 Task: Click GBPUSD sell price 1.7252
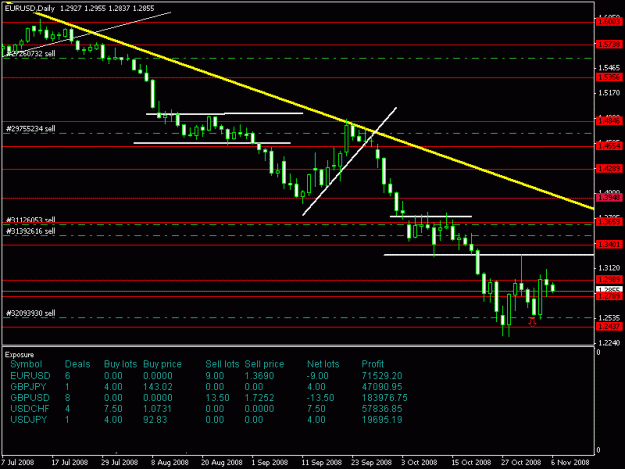pyautogui.click(x=259, y=398)
